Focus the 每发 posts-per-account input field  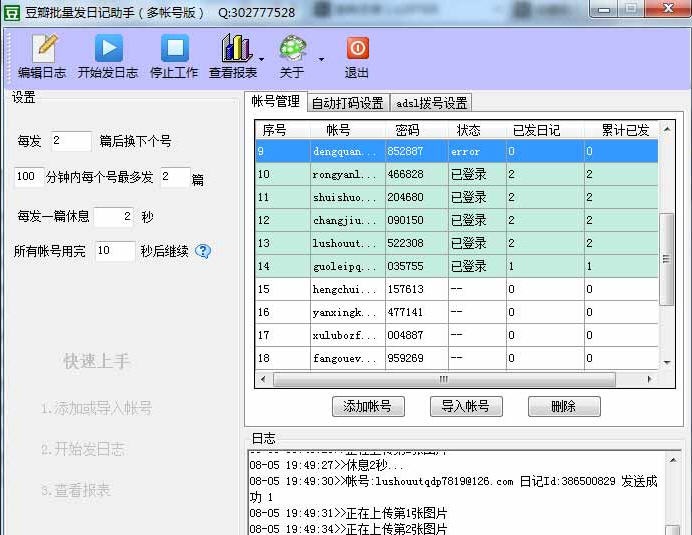point(71,141)
